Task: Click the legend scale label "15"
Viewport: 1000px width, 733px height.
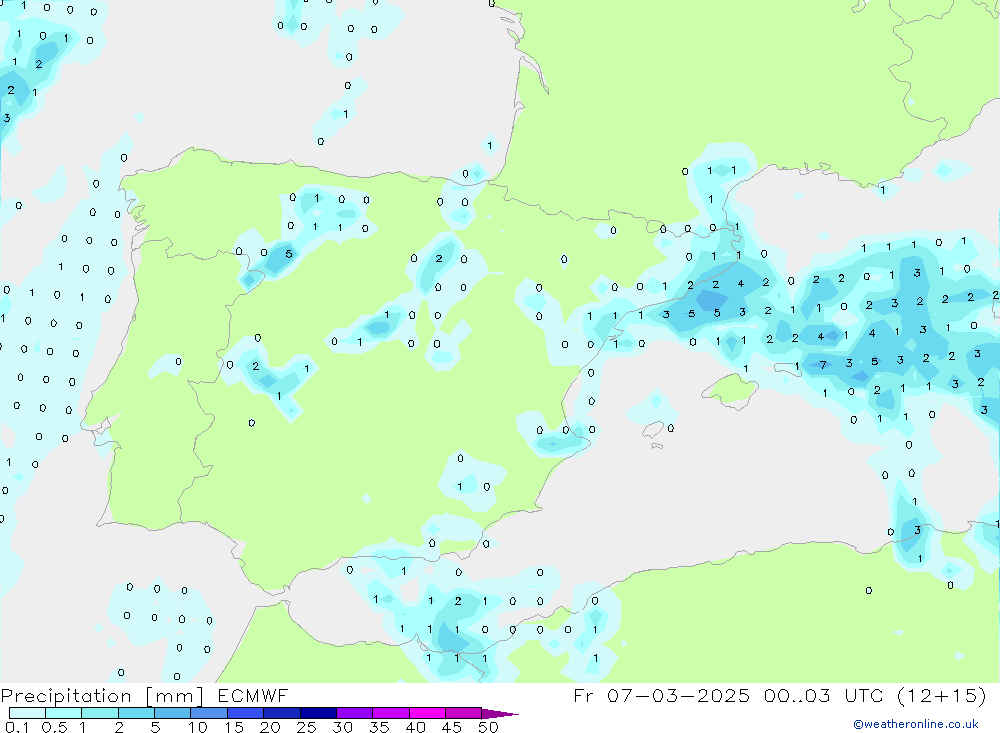Action: 234,727
